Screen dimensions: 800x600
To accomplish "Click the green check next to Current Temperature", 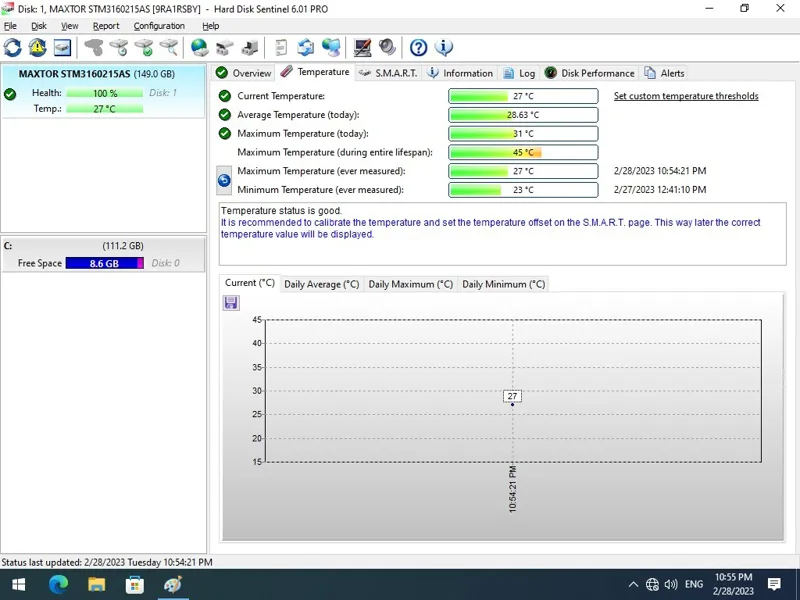I will 224,96.
